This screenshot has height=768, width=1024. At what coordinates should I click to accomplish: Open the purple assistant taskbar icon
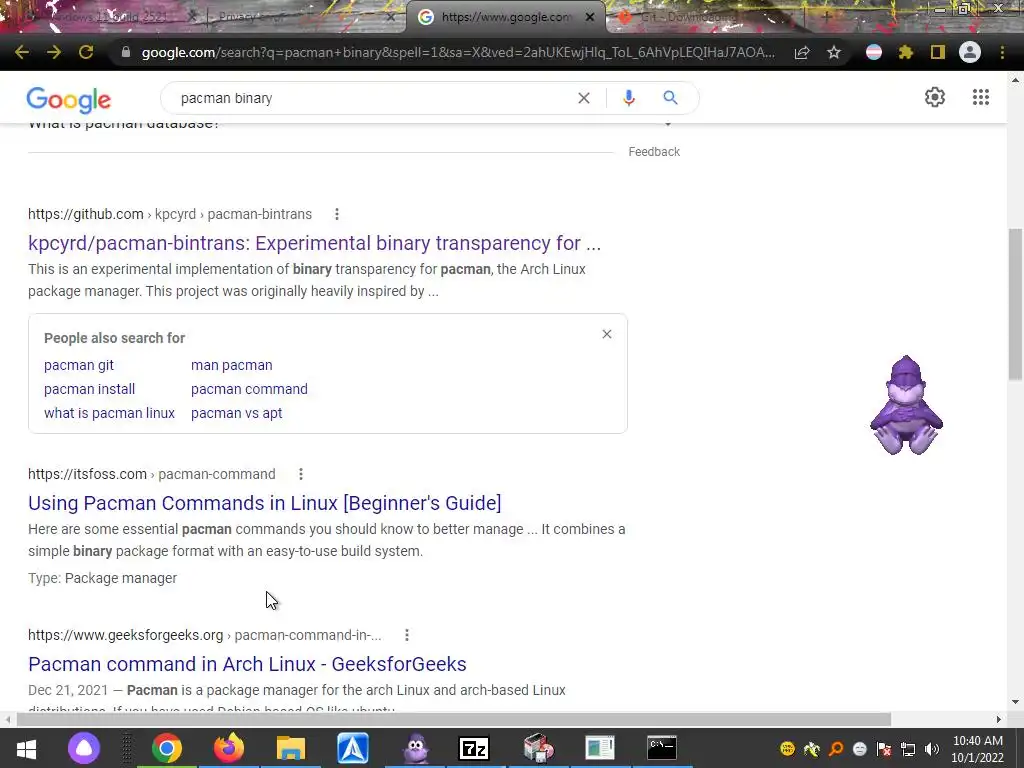click(x=84, y=748)
